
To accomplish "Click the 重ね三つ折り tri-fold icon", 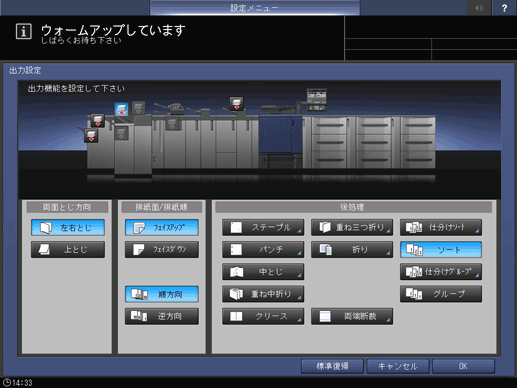I will (x=325, y=228).
